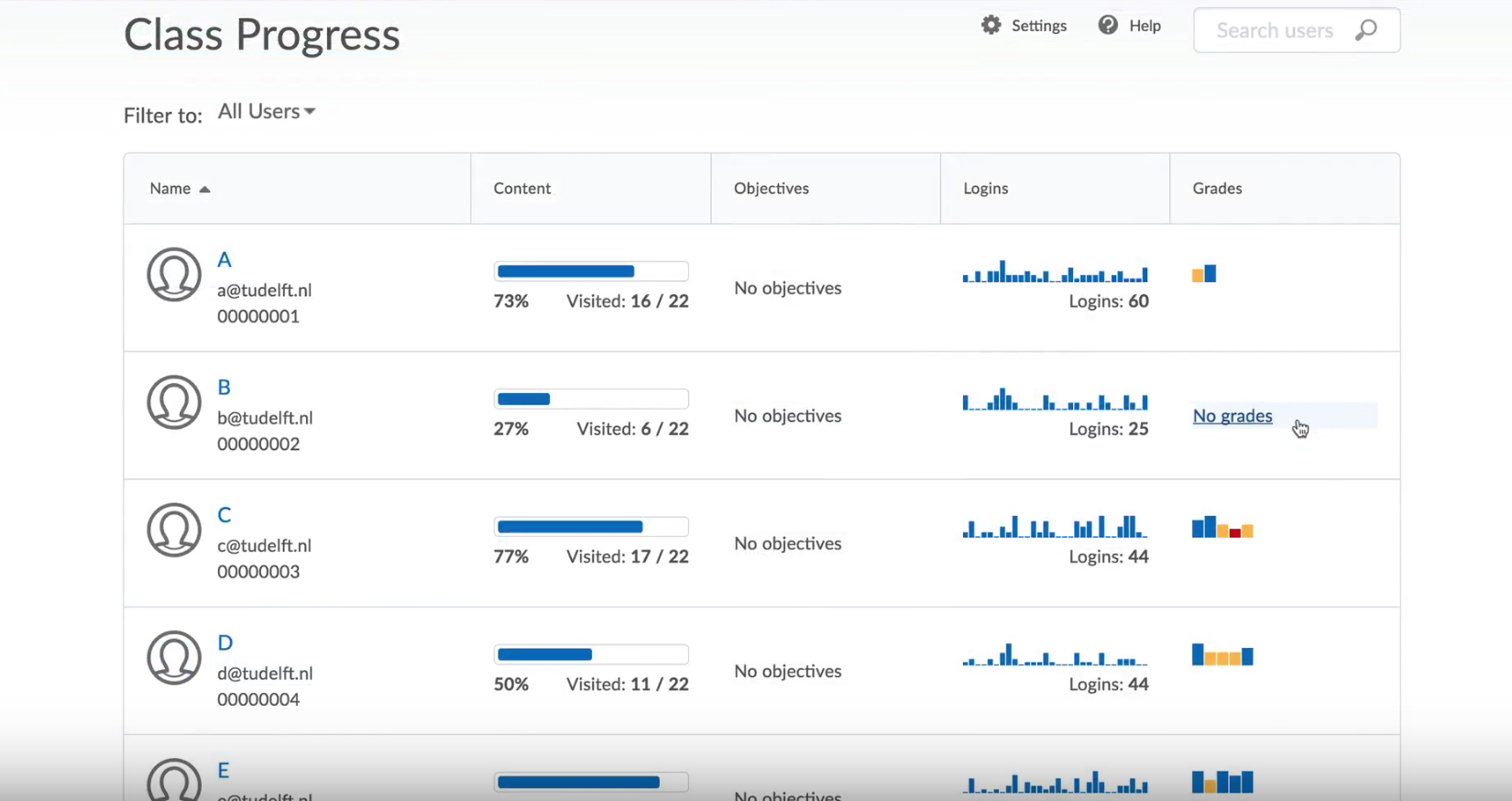Viewport: 1512px width, 801px height.
Task: Click user A's profile avatar
Action: click(174, 274)
